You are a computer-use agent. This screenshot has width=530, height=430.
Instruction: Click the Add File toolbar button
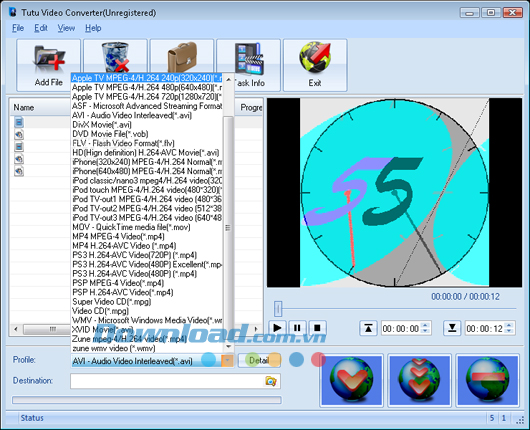point(48,65)
